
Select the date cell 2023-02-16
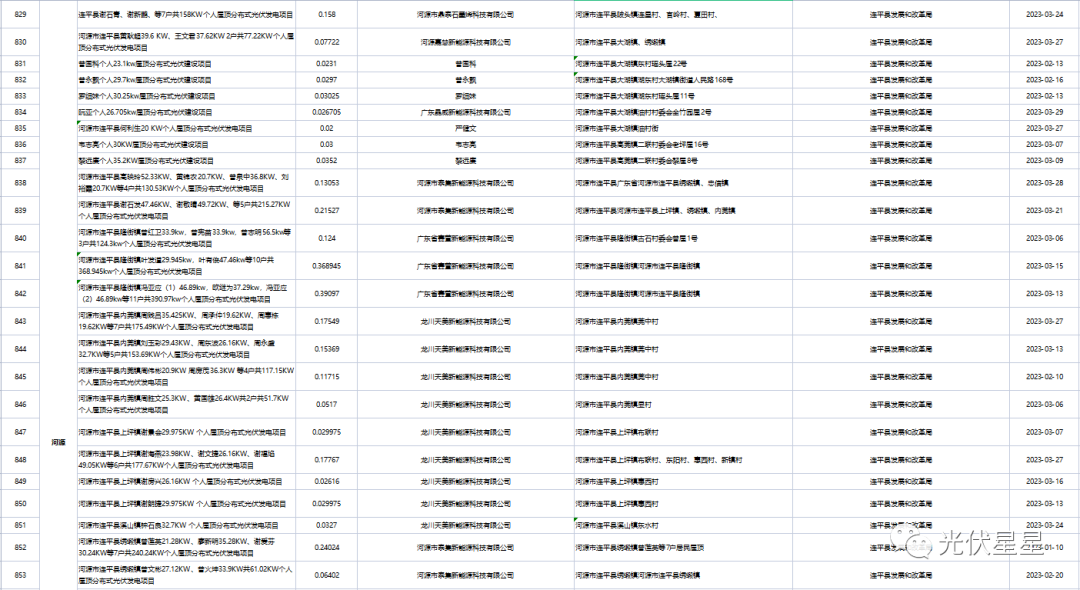(1045, 79)
